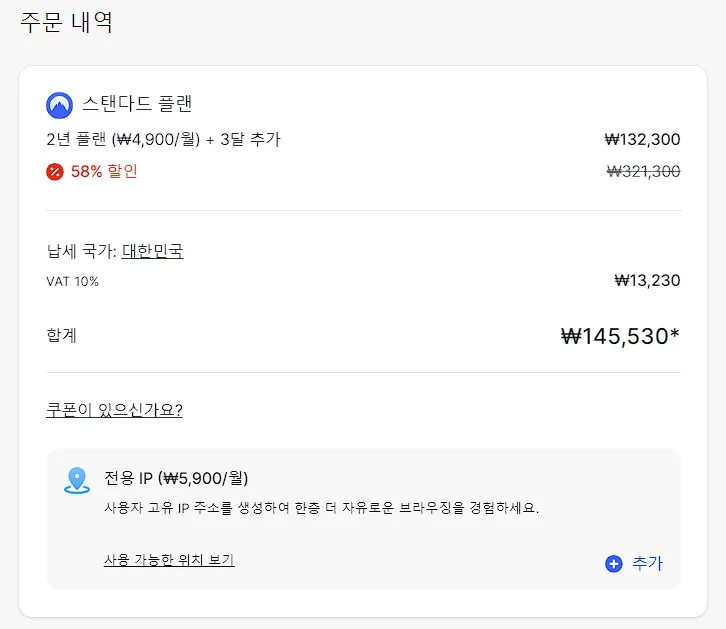Click the 주문 내역 heading
The width and height of the screenshot is (726, 629).
pos(66,22)
